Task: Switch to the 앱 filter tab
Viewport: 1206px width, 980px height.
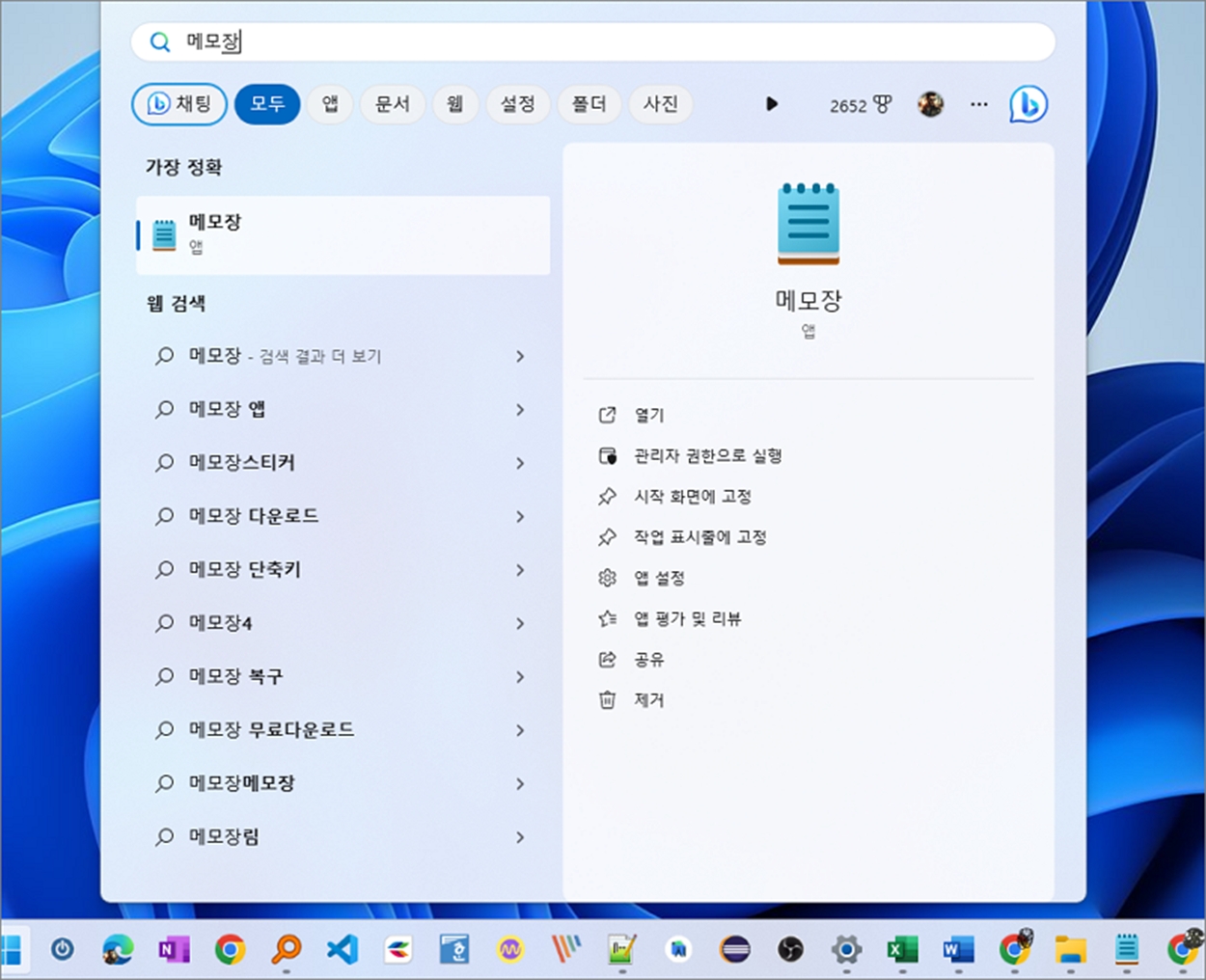Action: (330, 104)
